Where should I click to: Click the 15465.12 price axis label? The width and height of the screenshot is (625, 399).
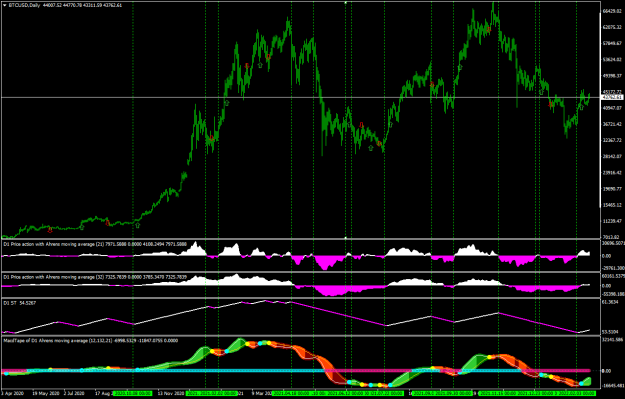pyautogui.click(x=613, y=205)
